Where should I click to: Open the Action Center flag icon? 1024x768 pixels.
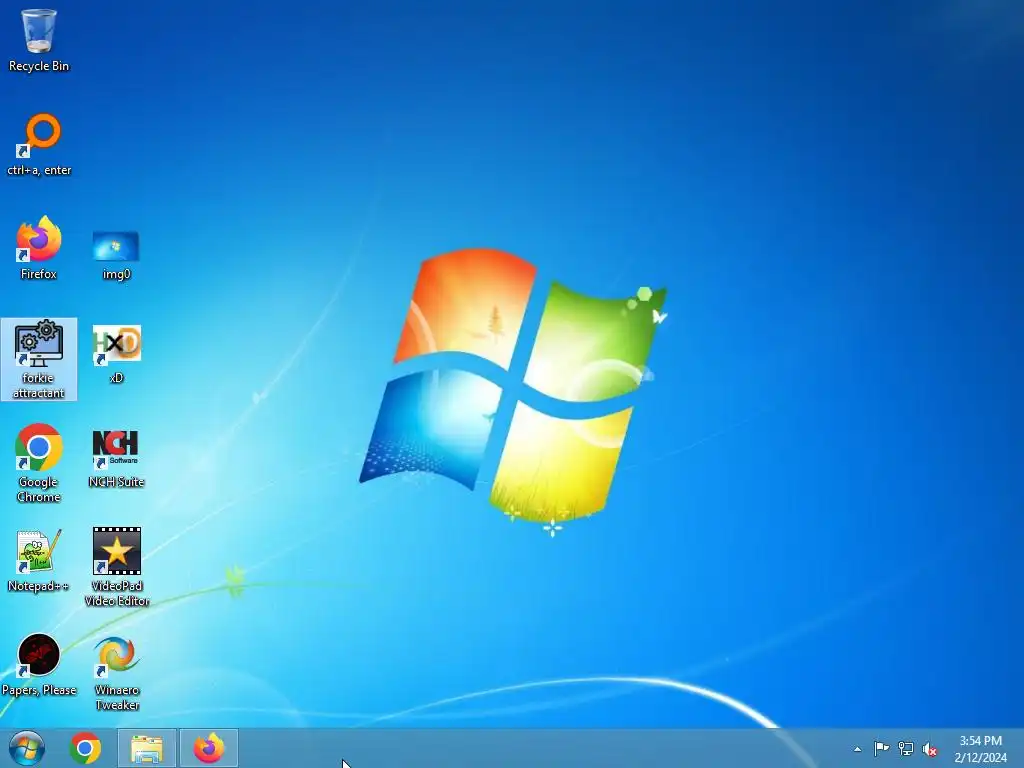coord(881,748)
